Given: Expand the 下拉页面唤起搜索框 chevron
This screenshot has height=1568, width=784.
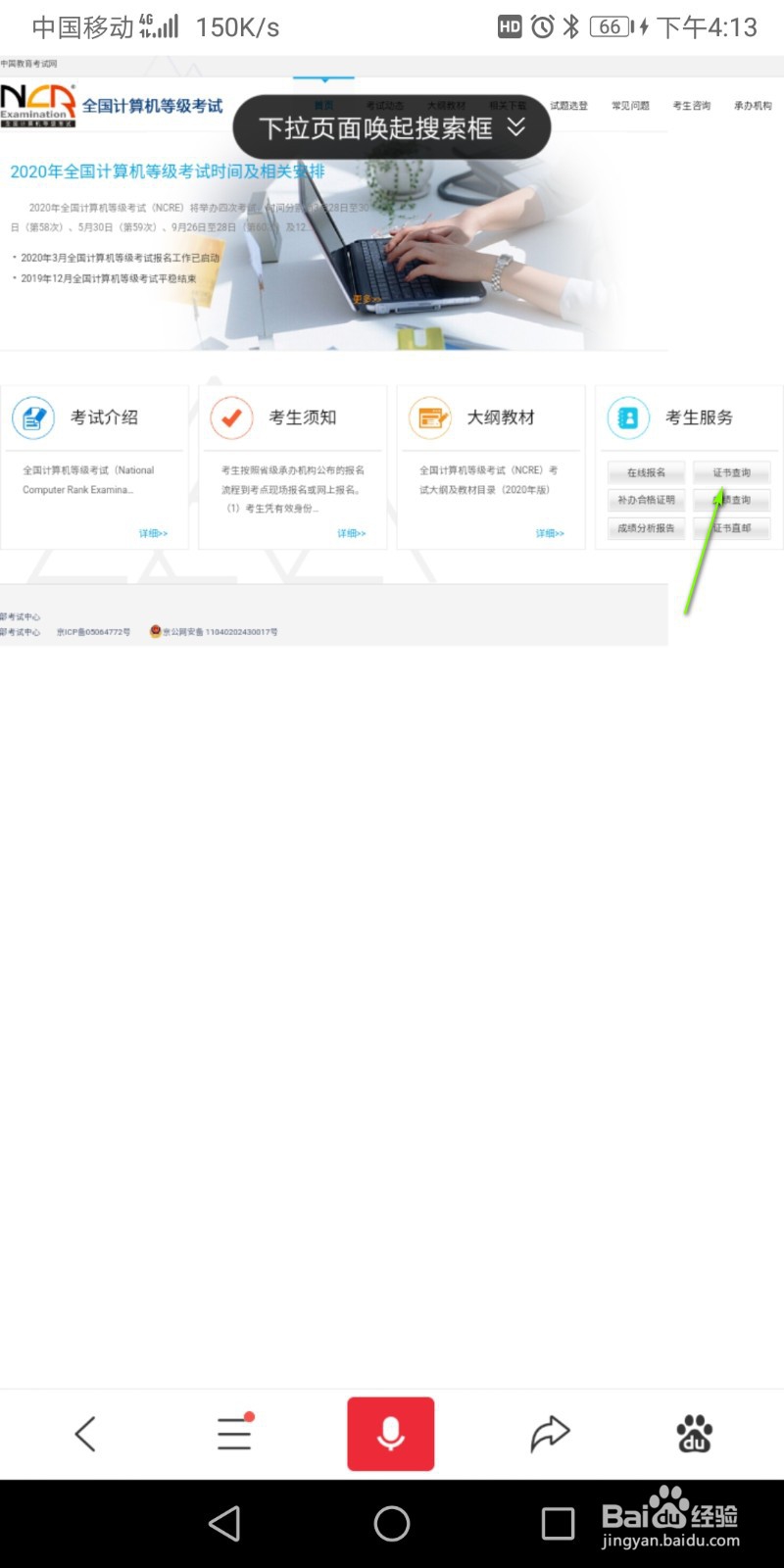Looking at the screenshot, I should point(515,126).
